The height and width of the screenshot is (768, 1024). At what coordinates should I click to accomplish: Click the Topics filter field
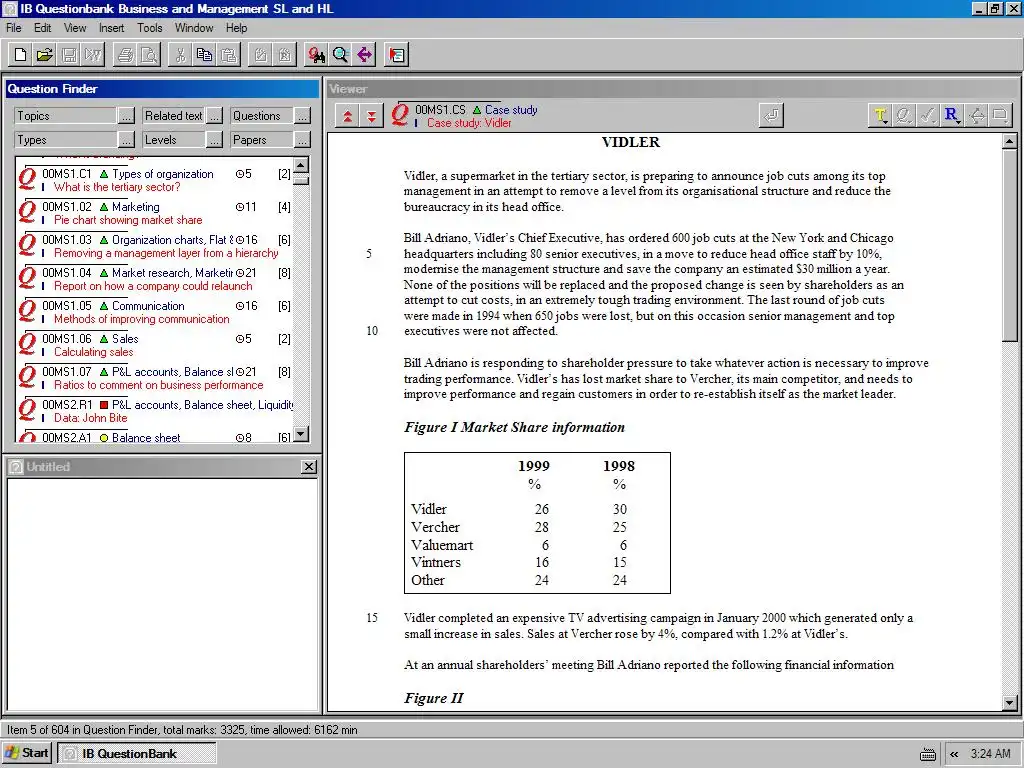65,116
